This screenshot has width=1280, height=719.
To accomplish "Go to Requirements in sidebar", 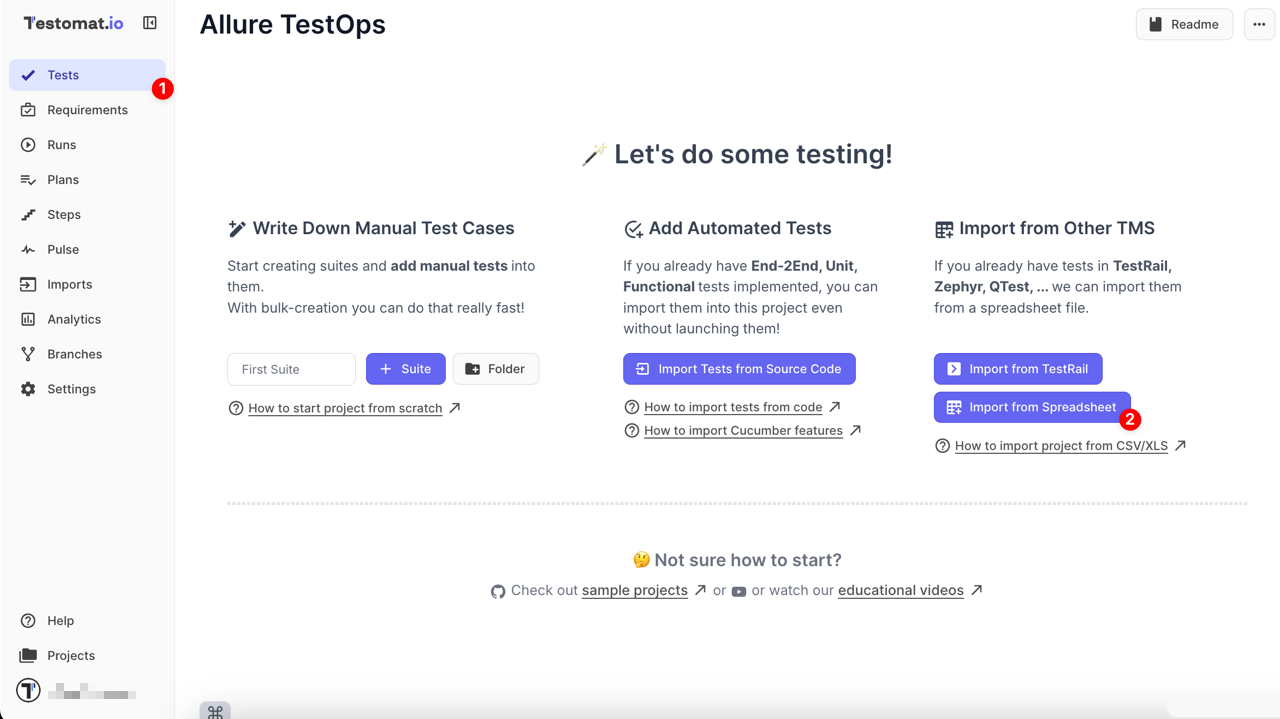I will point(87,110).
